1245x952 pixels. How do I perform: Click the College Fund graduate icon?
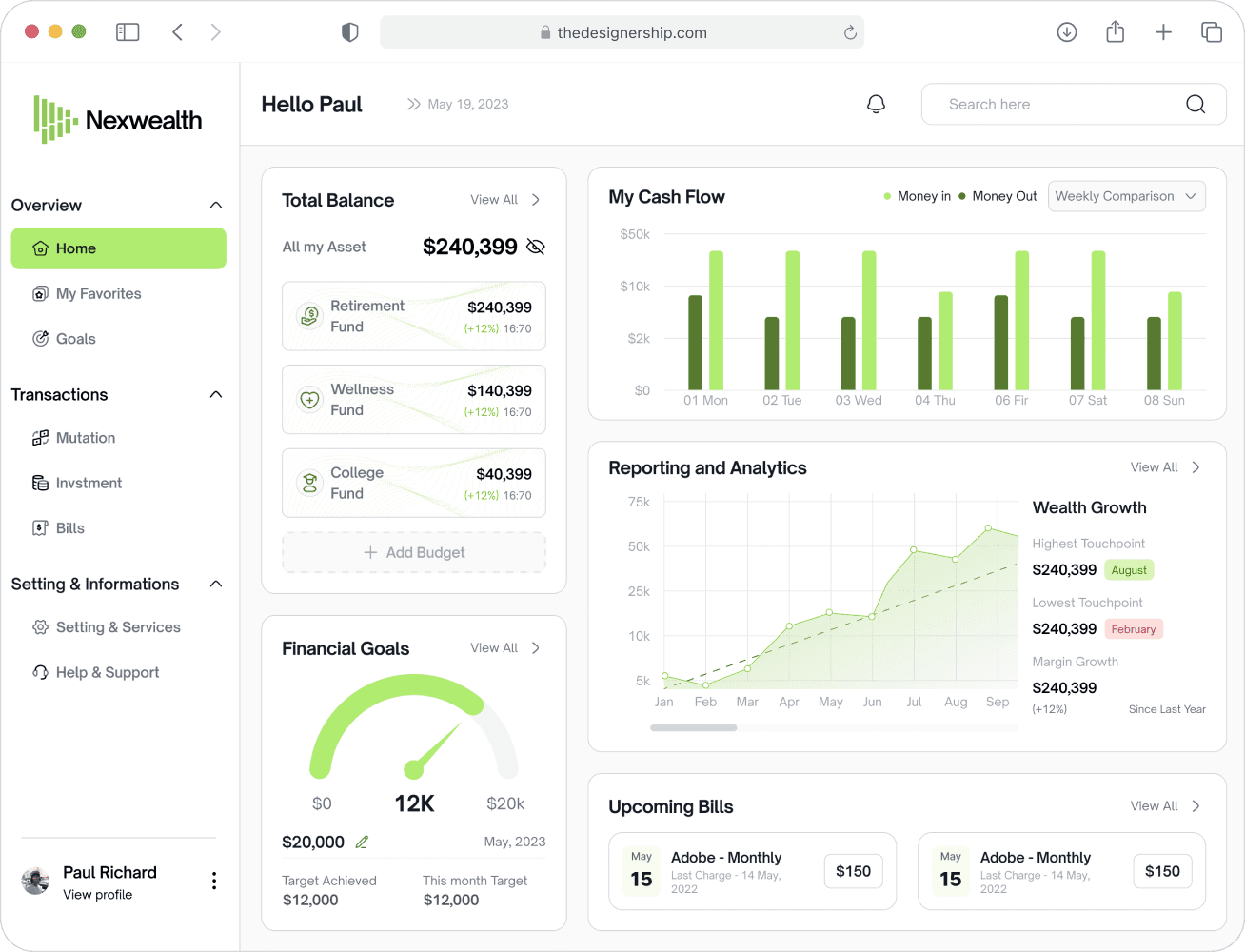(309, 483)
